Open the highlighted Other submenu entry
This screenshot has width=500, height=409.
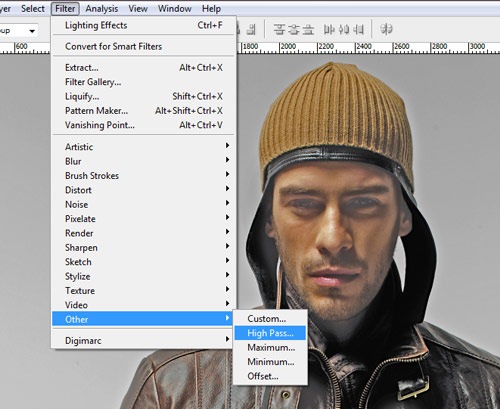143,319
